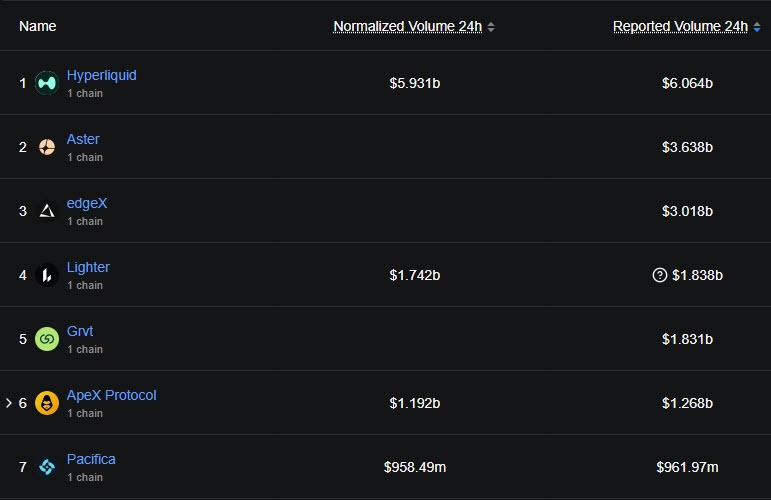Click the Lighter logo icon
Screen dimensions: 771x500
pyautogui.click(x=47, y=275)
